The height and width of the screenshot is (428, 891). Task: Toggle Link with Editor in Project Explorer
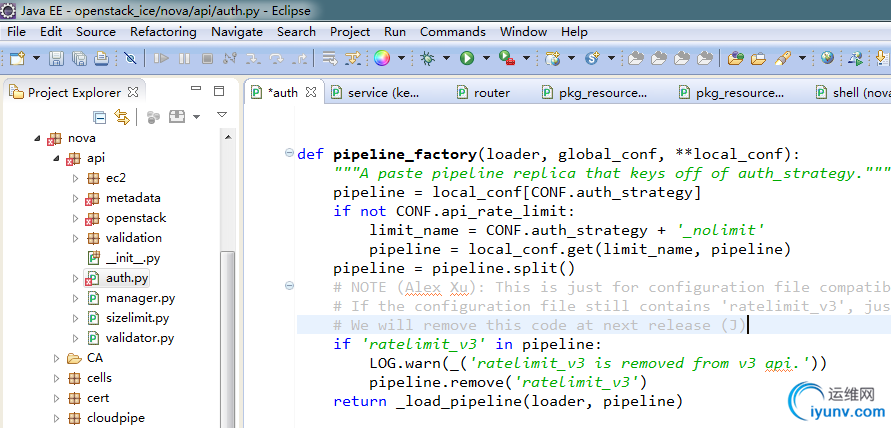pyautogui.click(x=122, y=117)
